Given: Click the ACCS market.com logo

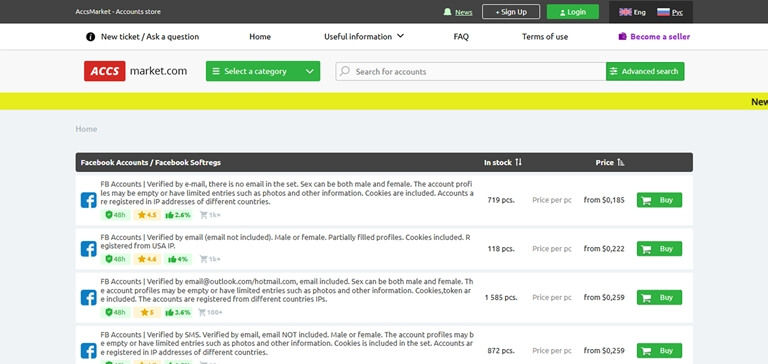Looking at the screenshot, I should (135, 71).
